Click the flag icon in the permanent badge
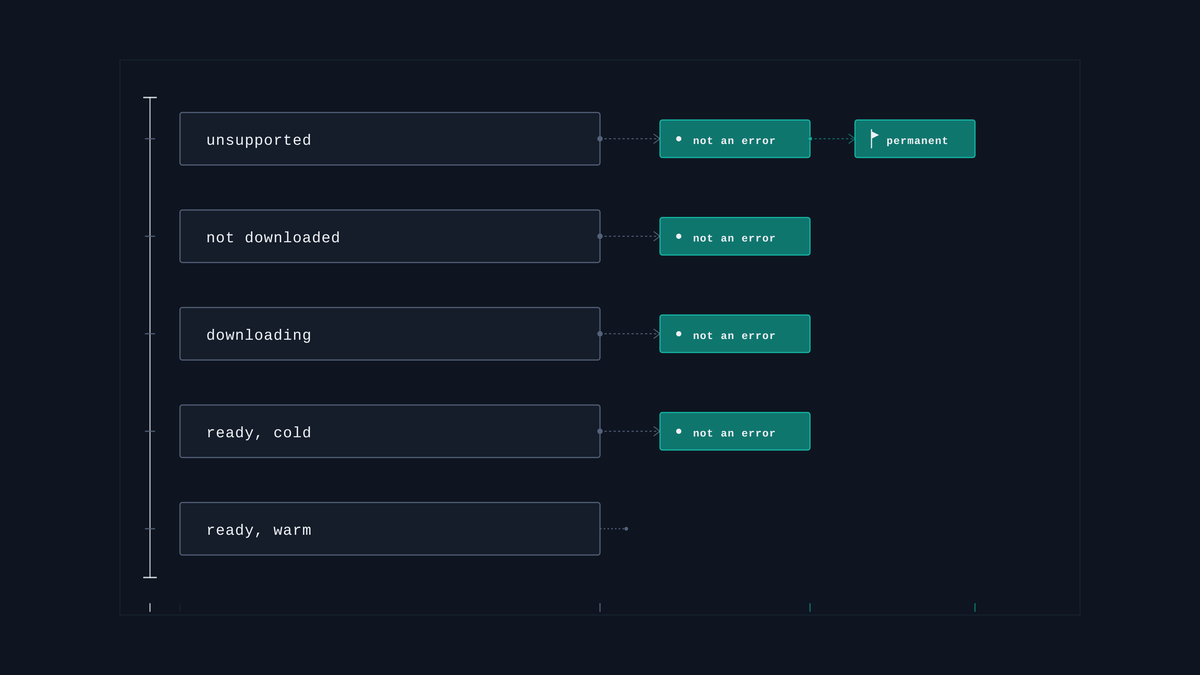 click(875, 139)
